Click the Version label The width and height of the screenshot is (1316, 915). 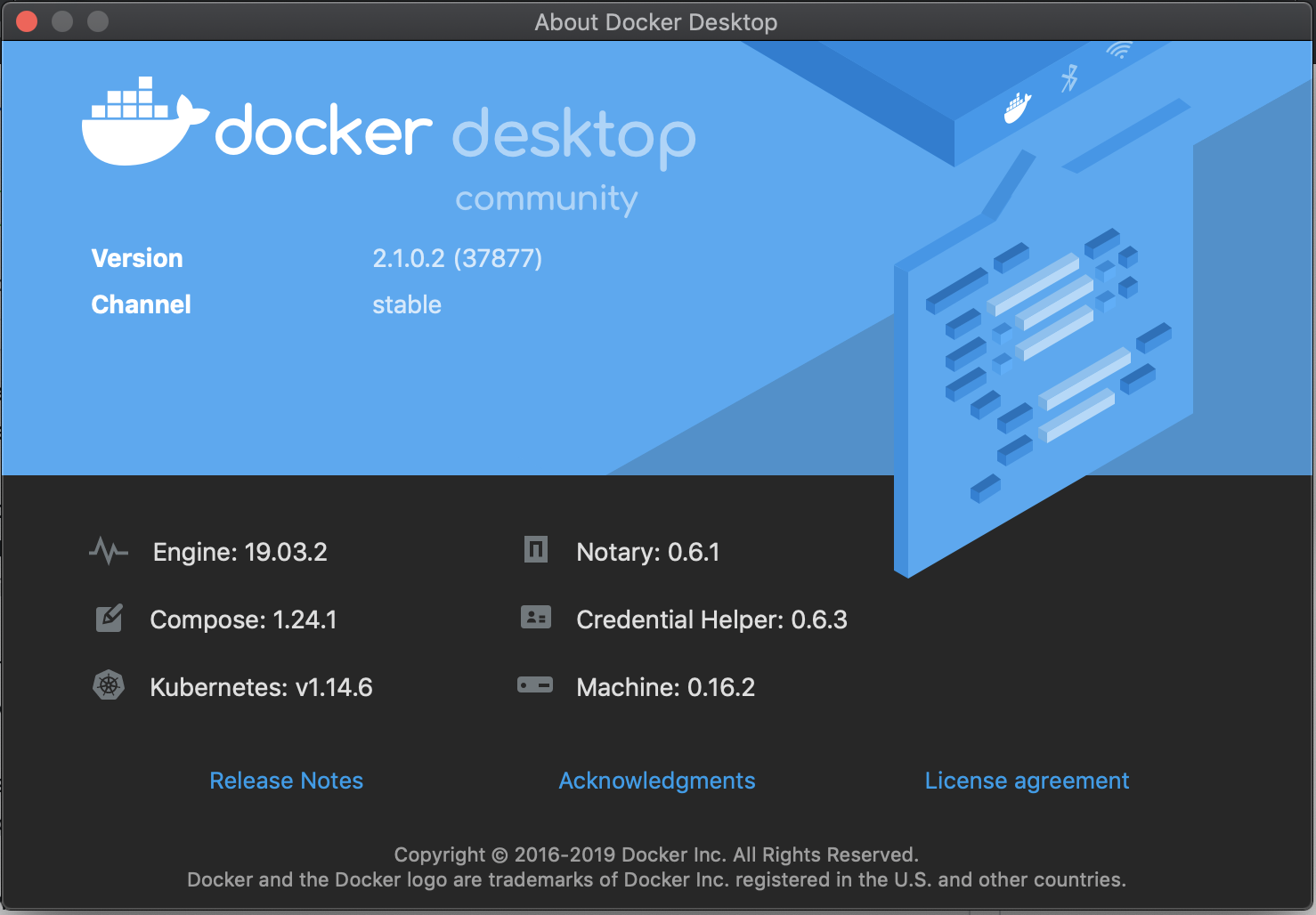pyautogui.click(x=136, y=258)
